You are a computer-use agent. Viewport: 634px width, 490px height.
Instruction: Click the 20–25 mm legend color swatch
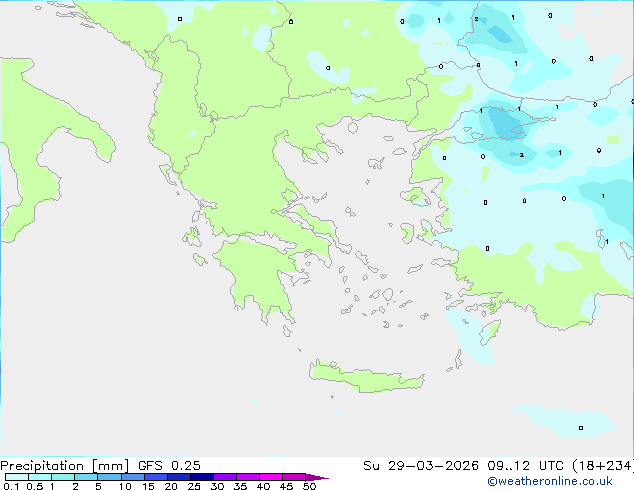(x=179, y=477)
